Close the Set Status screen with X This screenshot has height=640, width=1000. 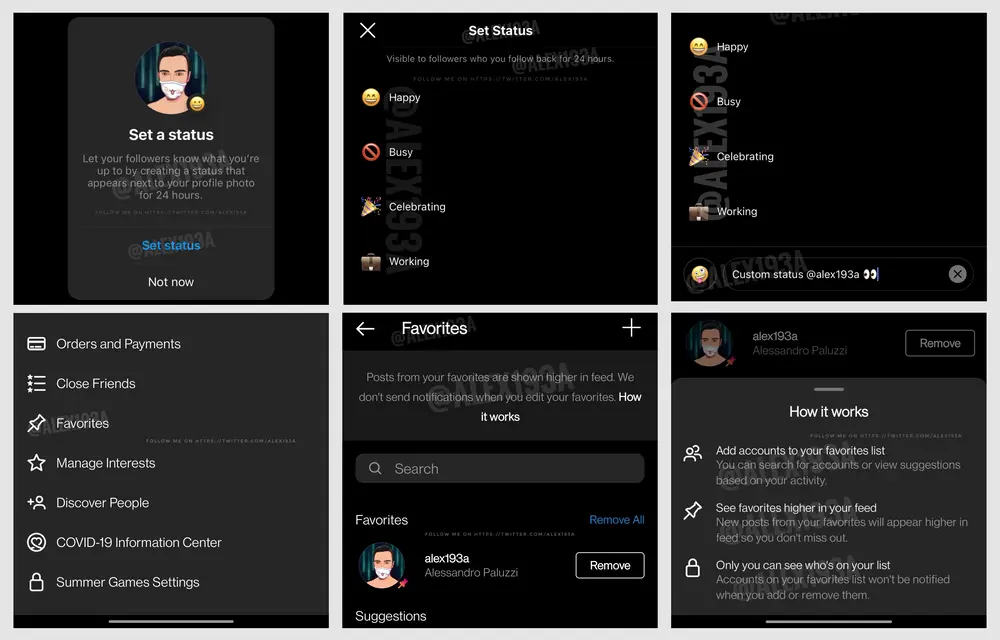(367, 30)
